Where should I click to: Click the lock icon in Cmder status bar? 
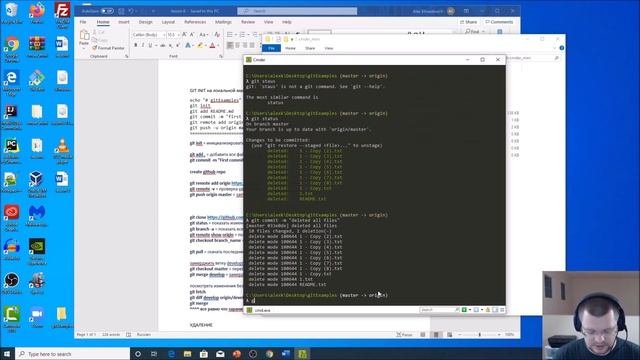[488, 310]
